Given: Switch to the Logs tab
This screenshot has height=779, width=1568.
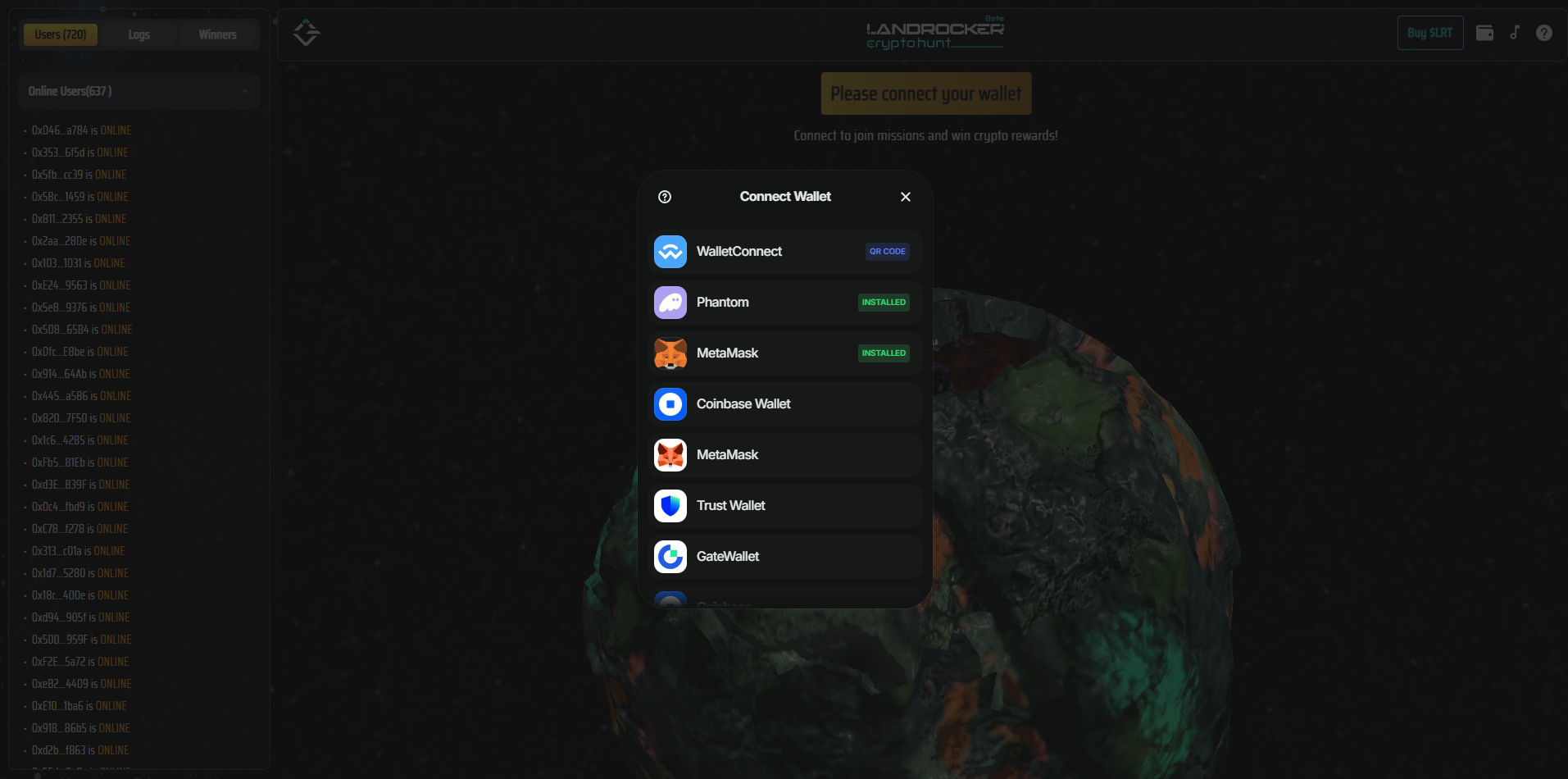Looking at the screenshot, I should click(139, 34).
